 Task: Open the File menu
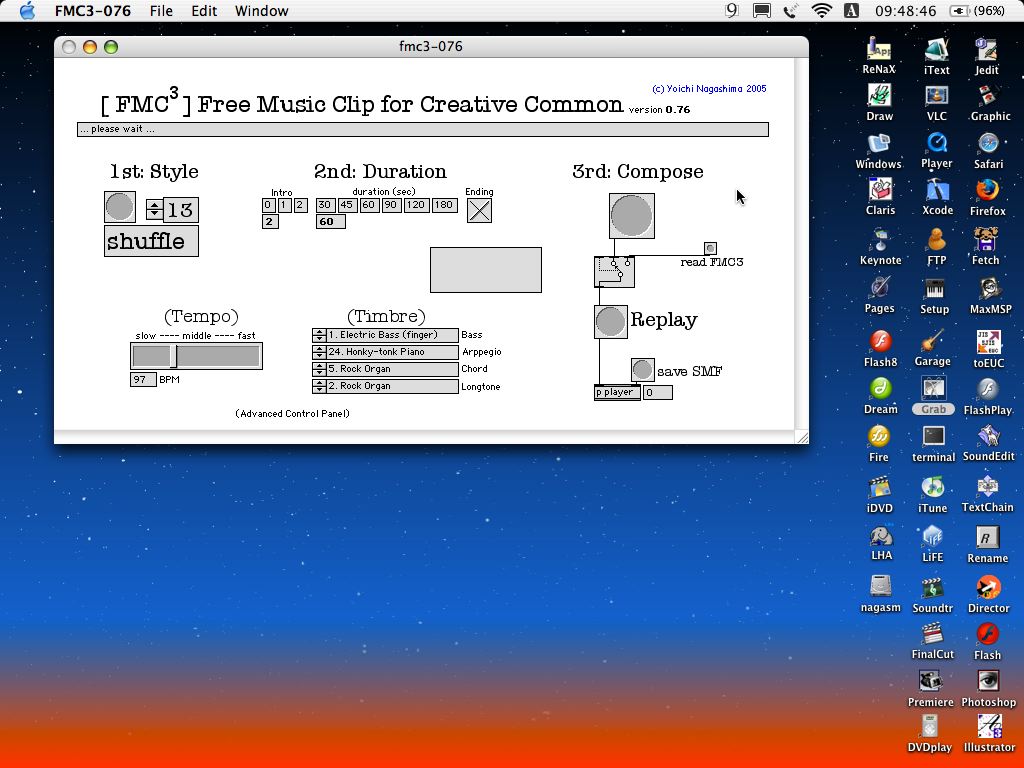161,11
